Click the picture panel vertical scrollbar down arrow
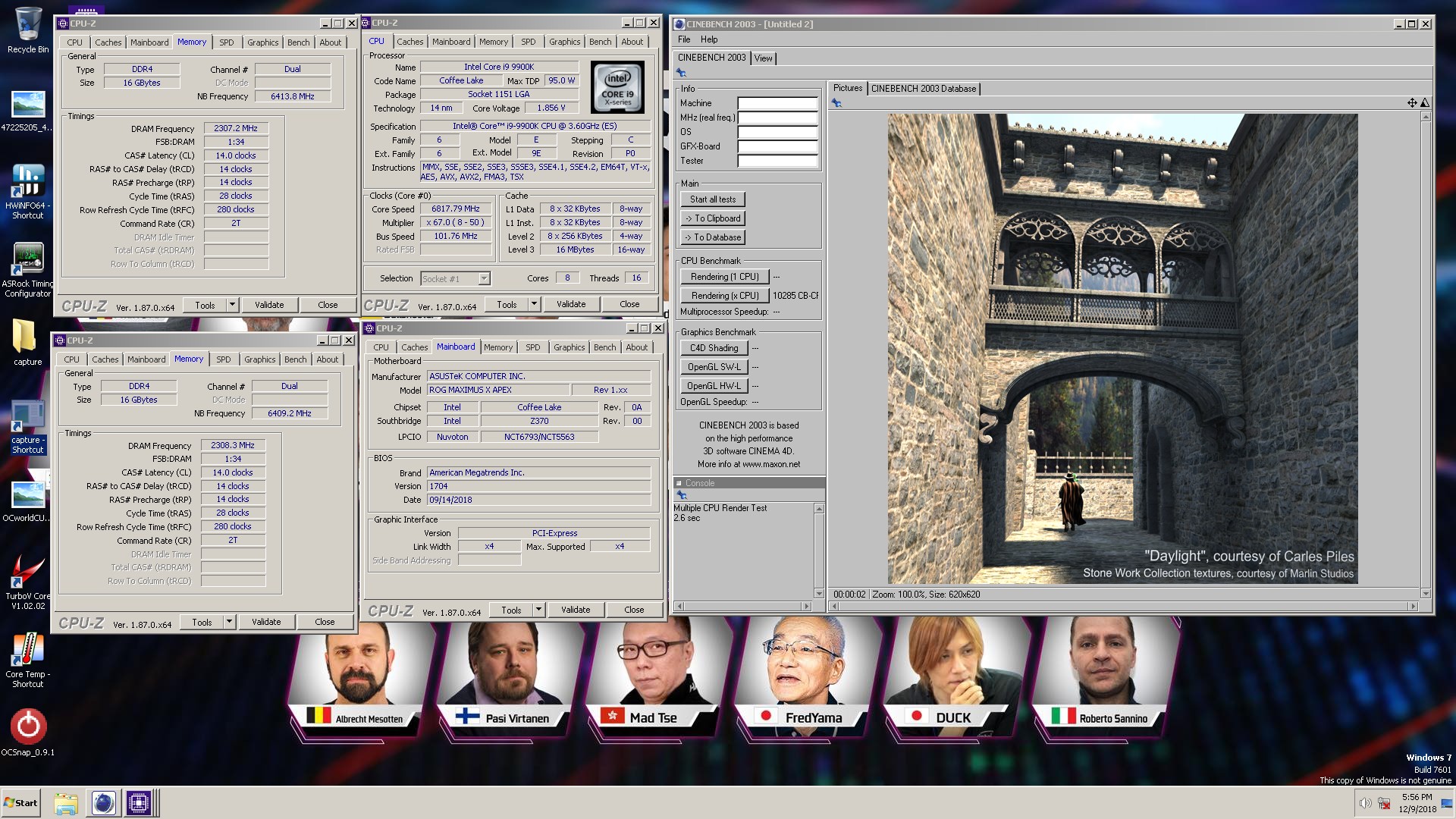Viewport: 1456px width, 819px height. (x=1426, y=594)
